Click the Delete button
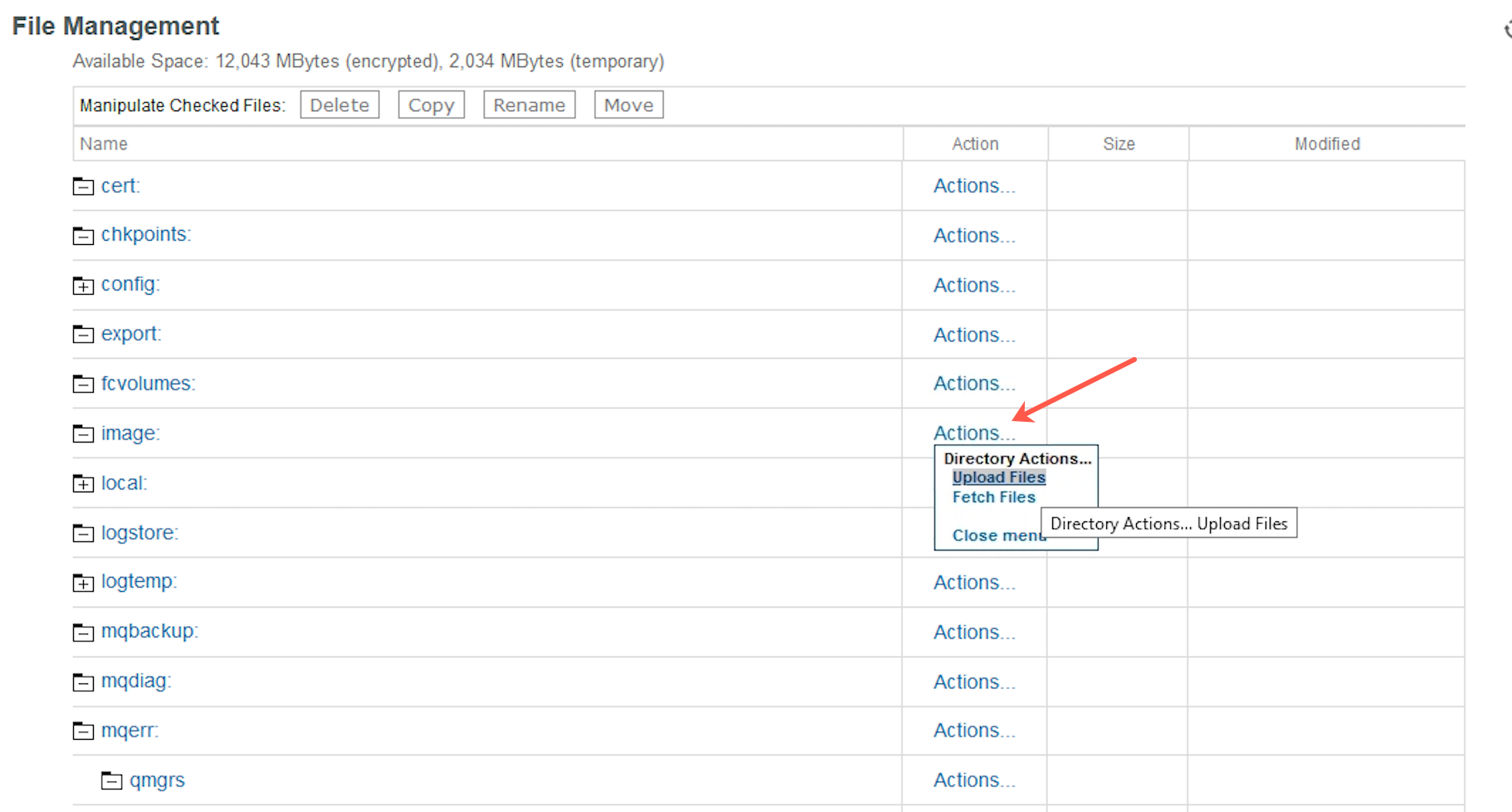Screen dimensions: 1512x812 339,105
